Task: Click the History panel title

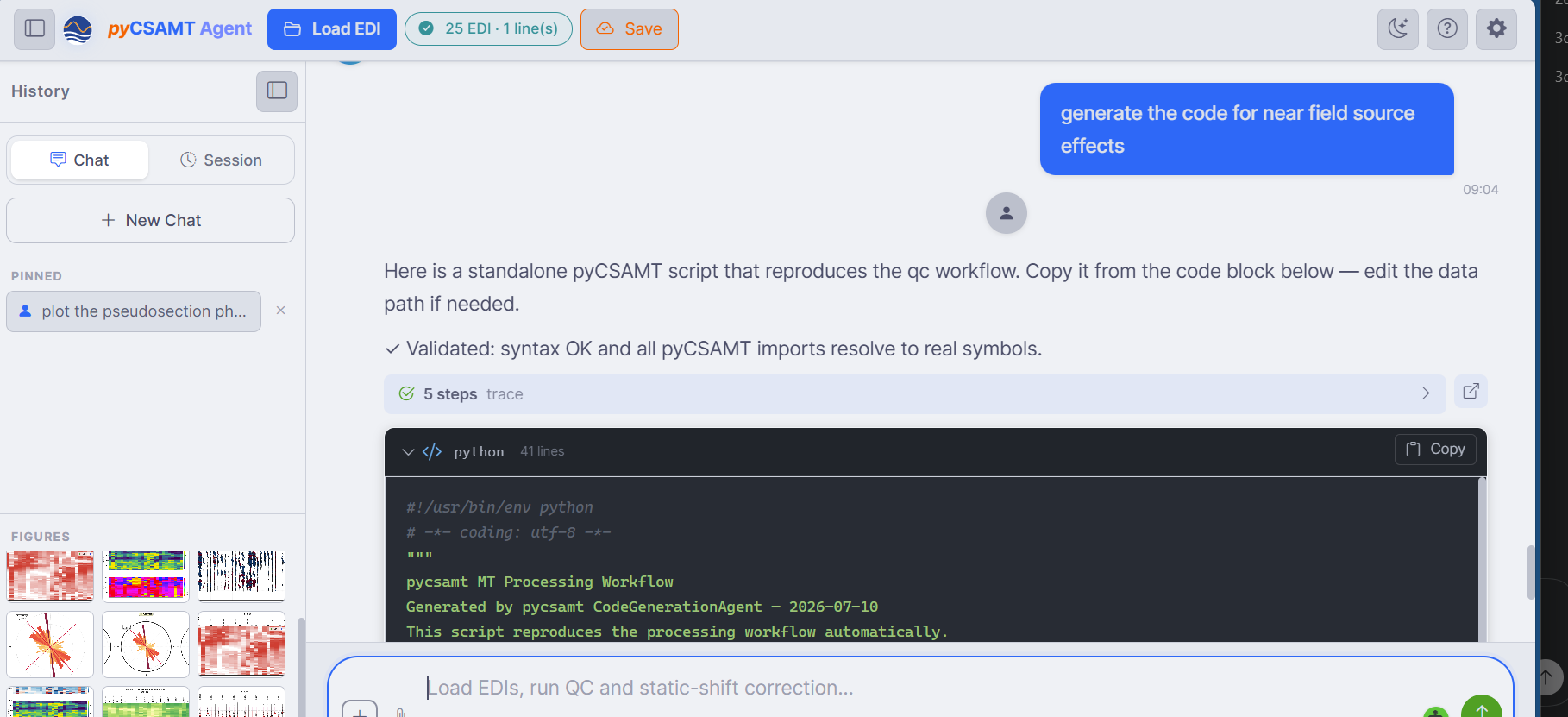Action: click(x=41, y=91)
